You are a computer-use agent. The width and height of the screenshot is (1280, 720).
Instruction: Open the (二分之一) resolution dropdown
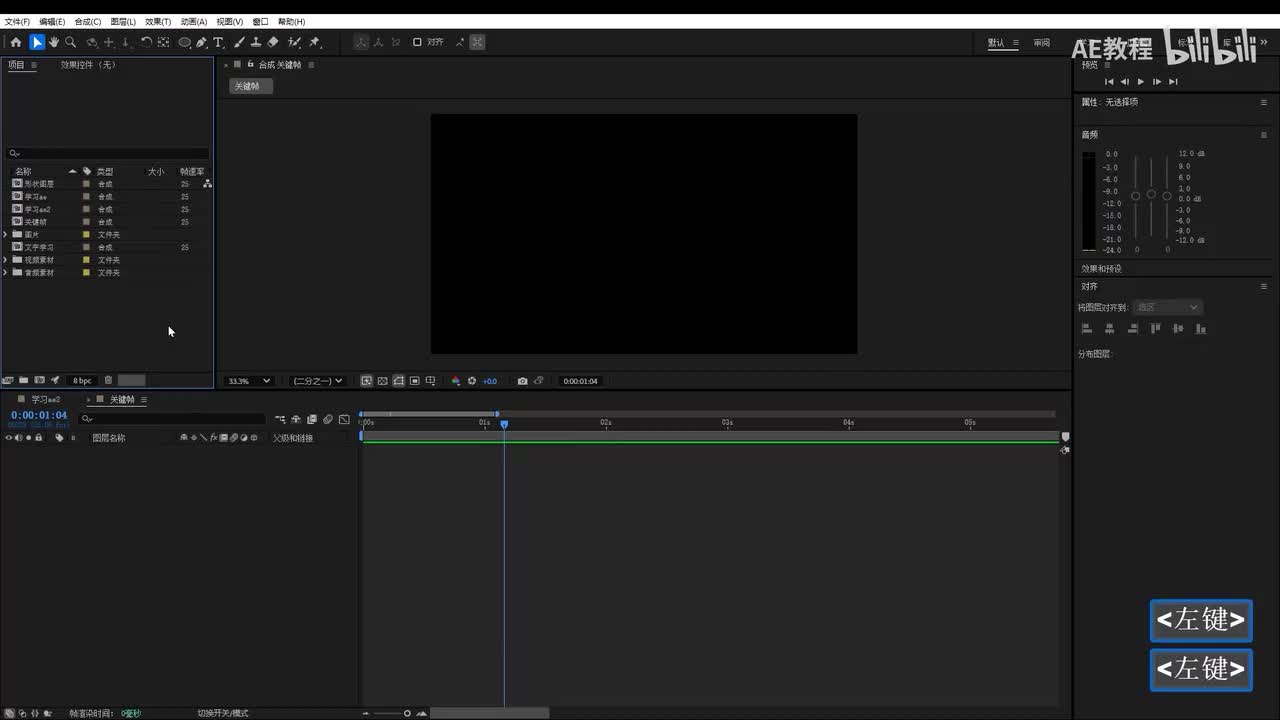pyautogui.click(x=318, y=381)
